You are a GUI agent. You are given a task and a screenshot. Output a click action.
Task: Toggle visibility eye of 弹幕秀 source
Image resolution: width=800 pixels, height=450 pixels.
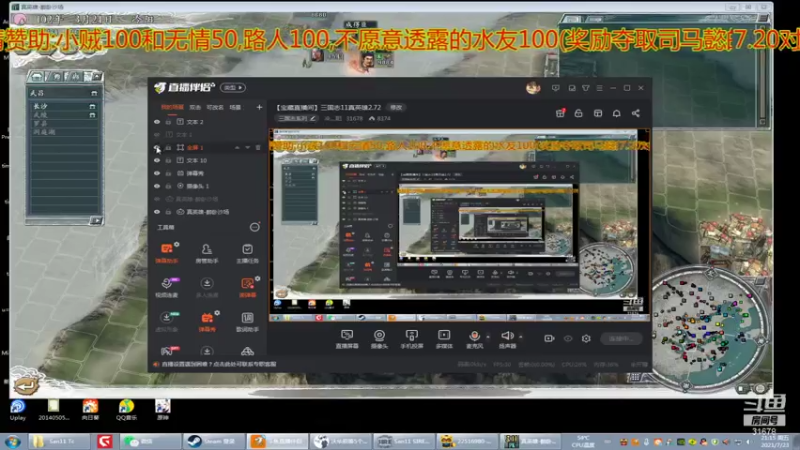[x=157, y=173]
